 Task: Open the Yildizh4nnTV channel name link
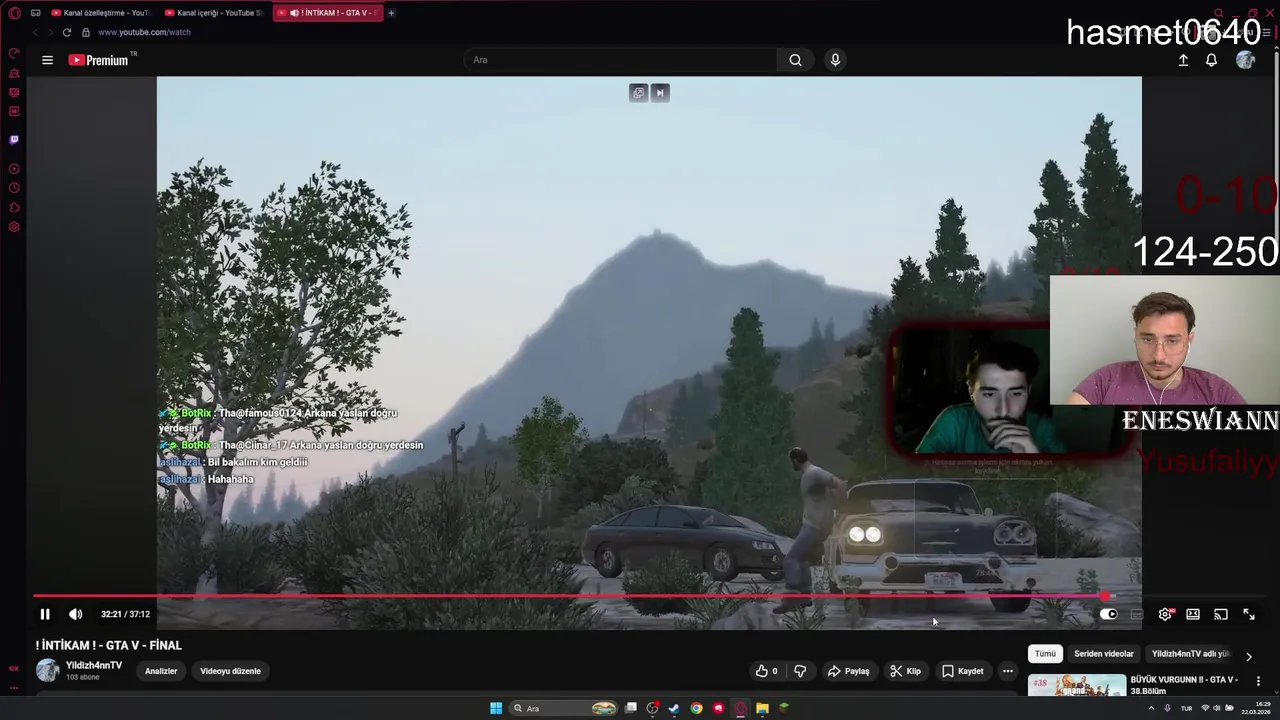point(94,665)
